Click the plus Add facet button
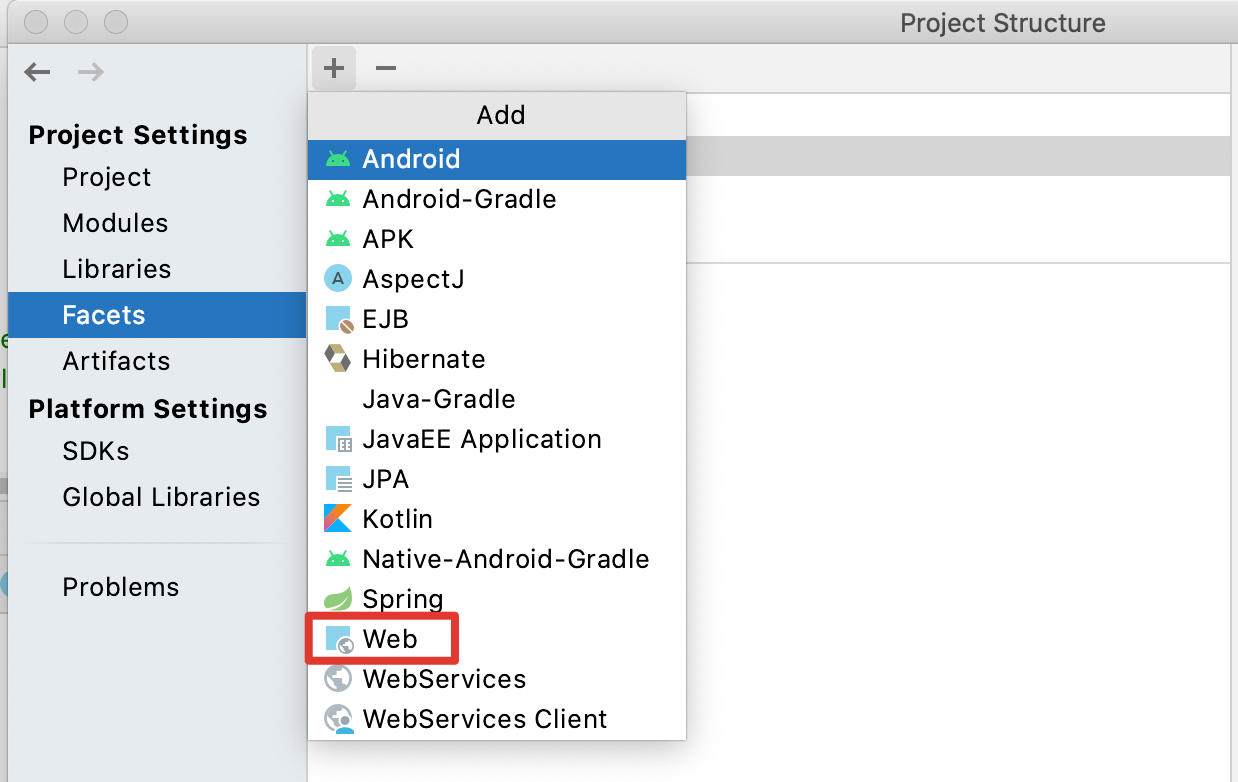This screenshot has height=782, width=1238. click(x=334, y=68)
